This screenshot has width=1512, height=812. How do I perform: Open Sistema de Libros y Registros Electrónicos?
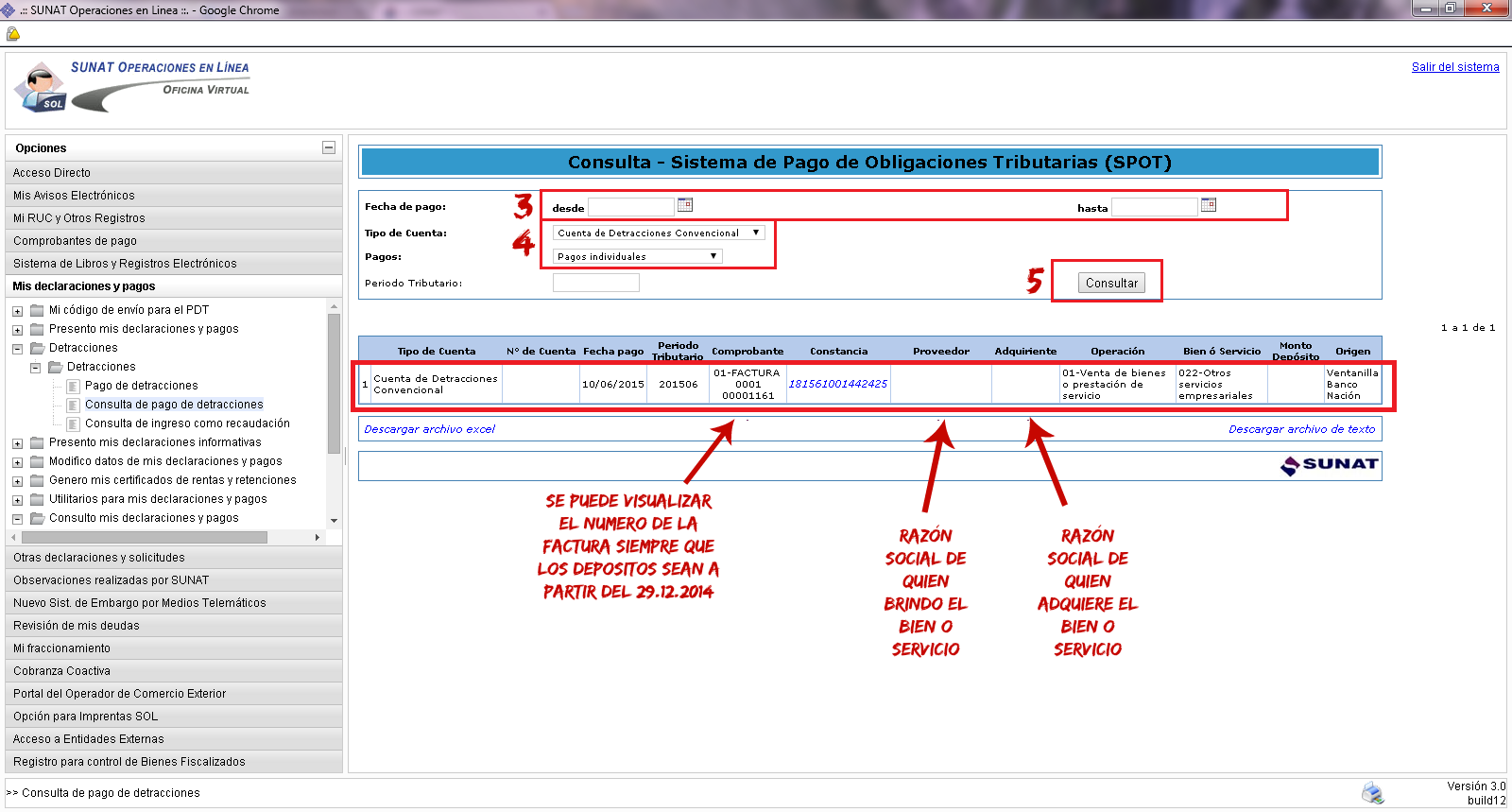click(x=174, y=264)
